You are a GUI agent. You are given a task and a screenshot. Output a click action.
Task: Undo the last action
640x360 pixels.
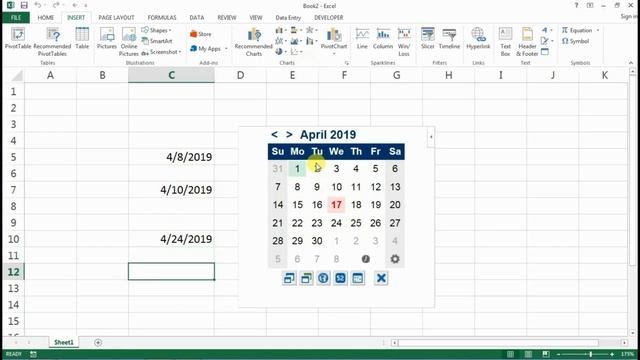tap(38, 5)
